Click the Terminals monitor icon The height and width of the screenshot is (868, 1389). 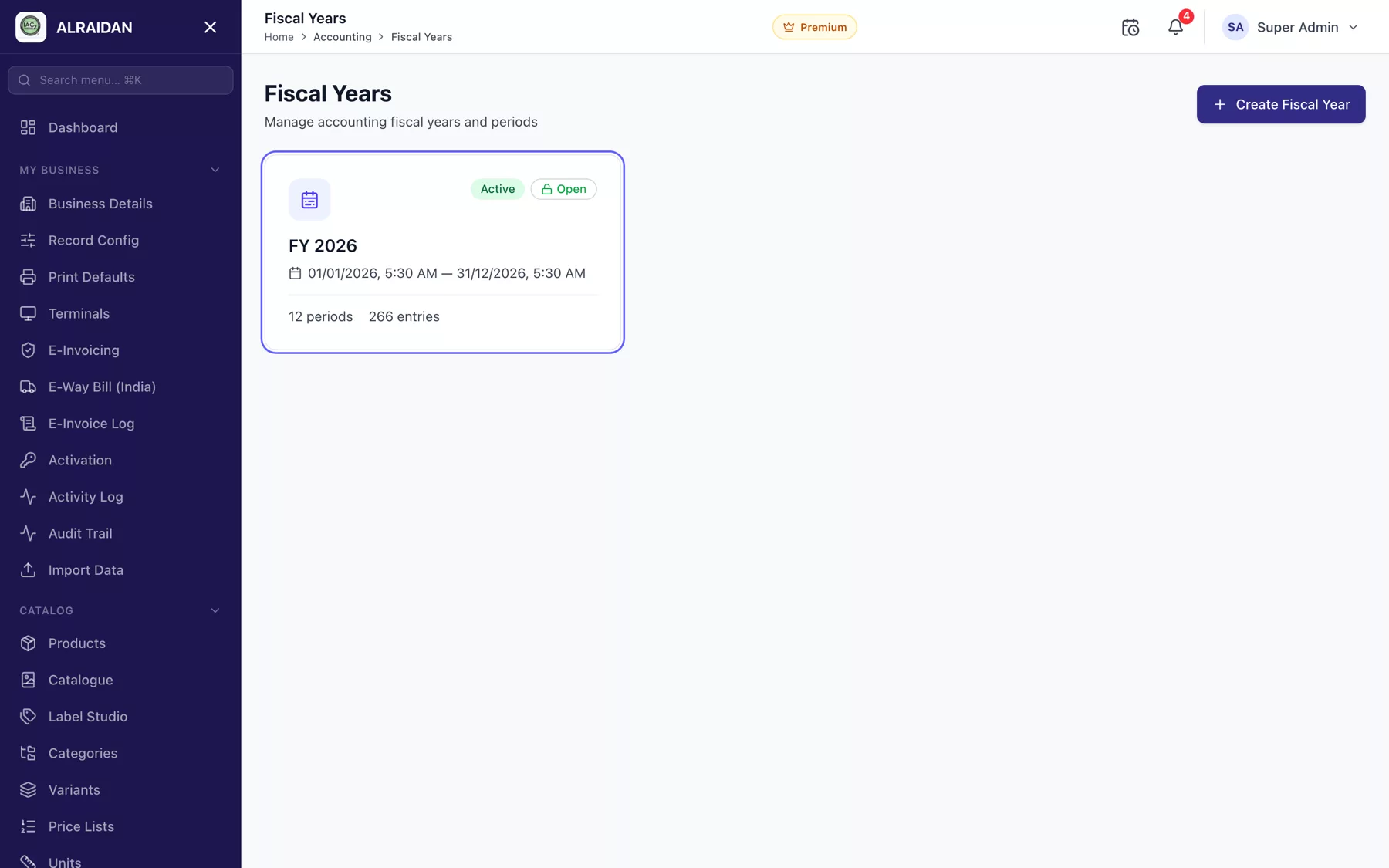click(28, 313)
